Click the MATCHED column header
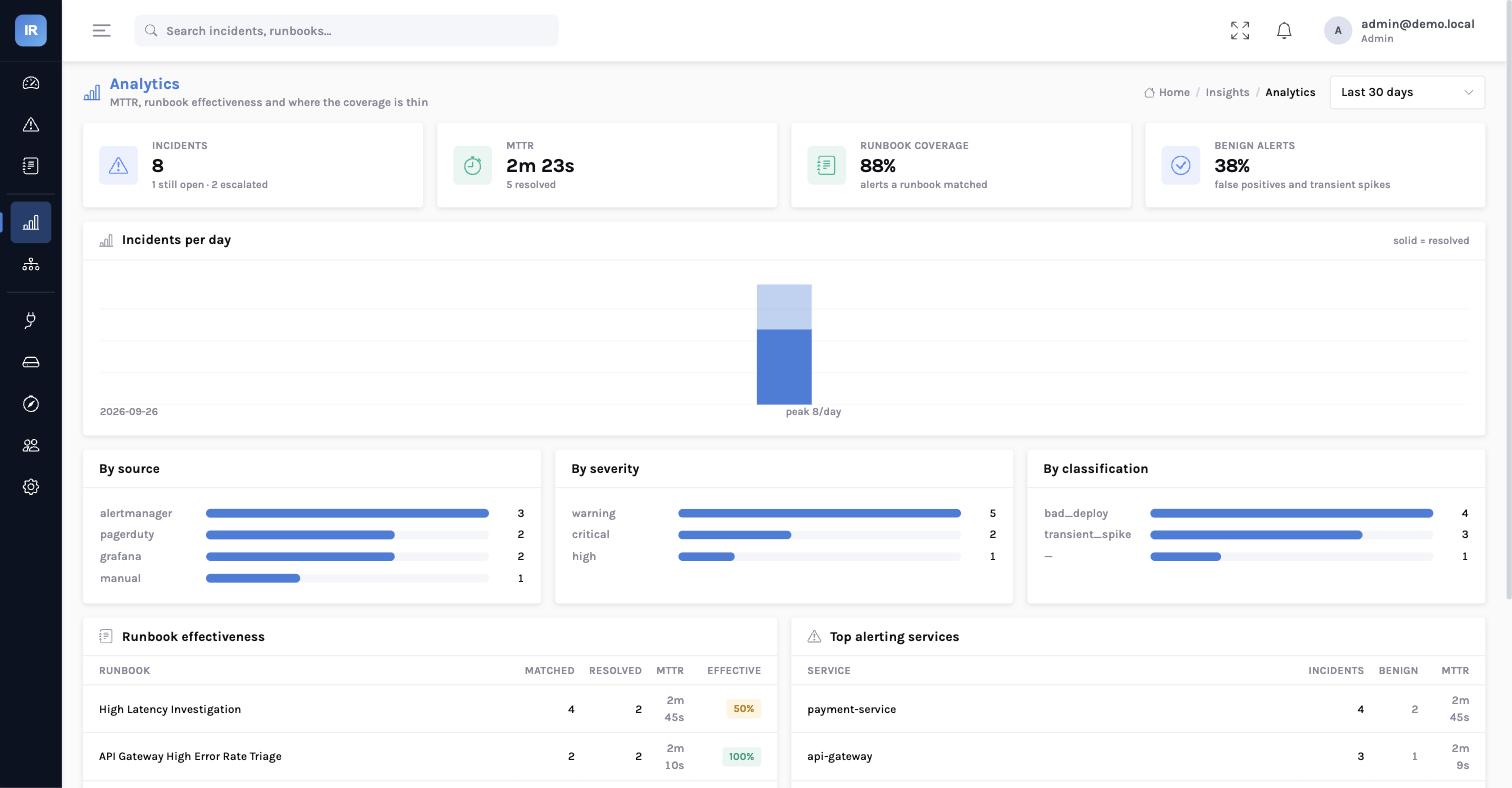The width and height of the screenshot is (1512, 788). (549, 671)
